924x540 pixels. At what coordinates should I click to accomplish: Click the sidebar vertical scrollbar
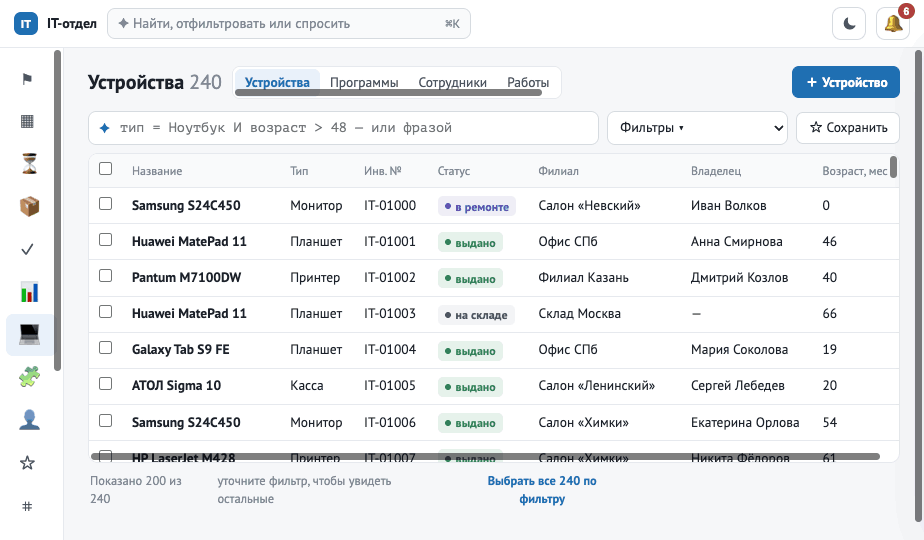(x=57, y=210)
